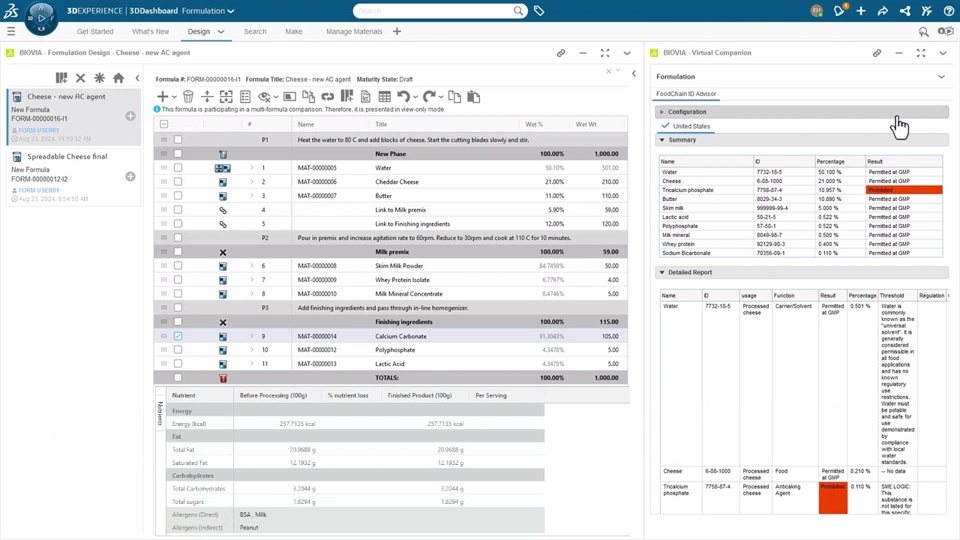The image size is (960, 540).
Task: Switch to the Search tab
Action: [255, 31]
